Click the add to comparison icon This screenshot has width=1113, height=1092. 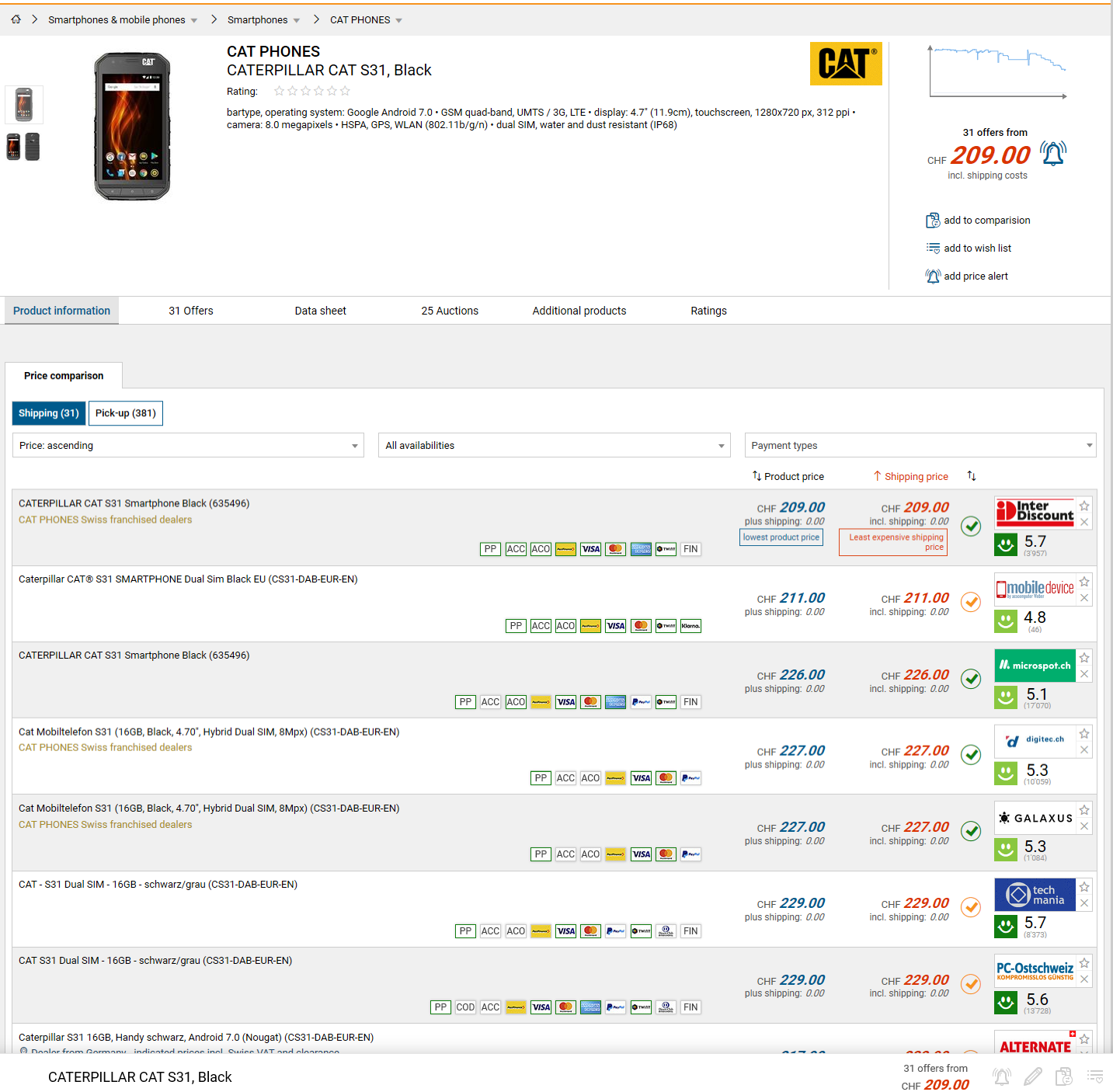coord(932,221)
